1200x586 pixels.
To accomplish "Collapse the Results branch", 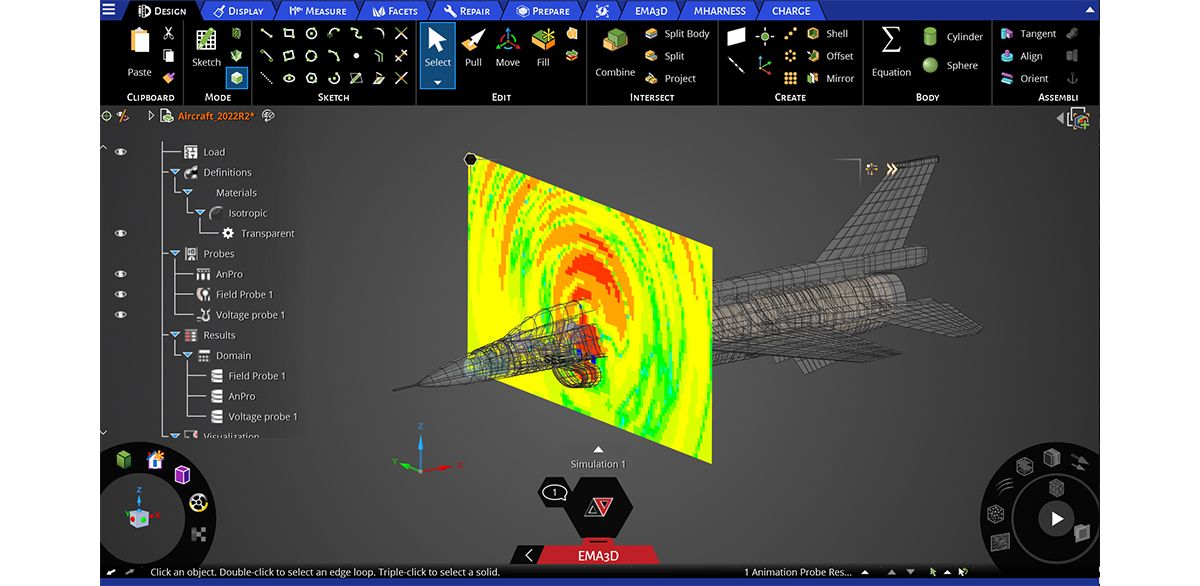I will (x=175, y=335).
